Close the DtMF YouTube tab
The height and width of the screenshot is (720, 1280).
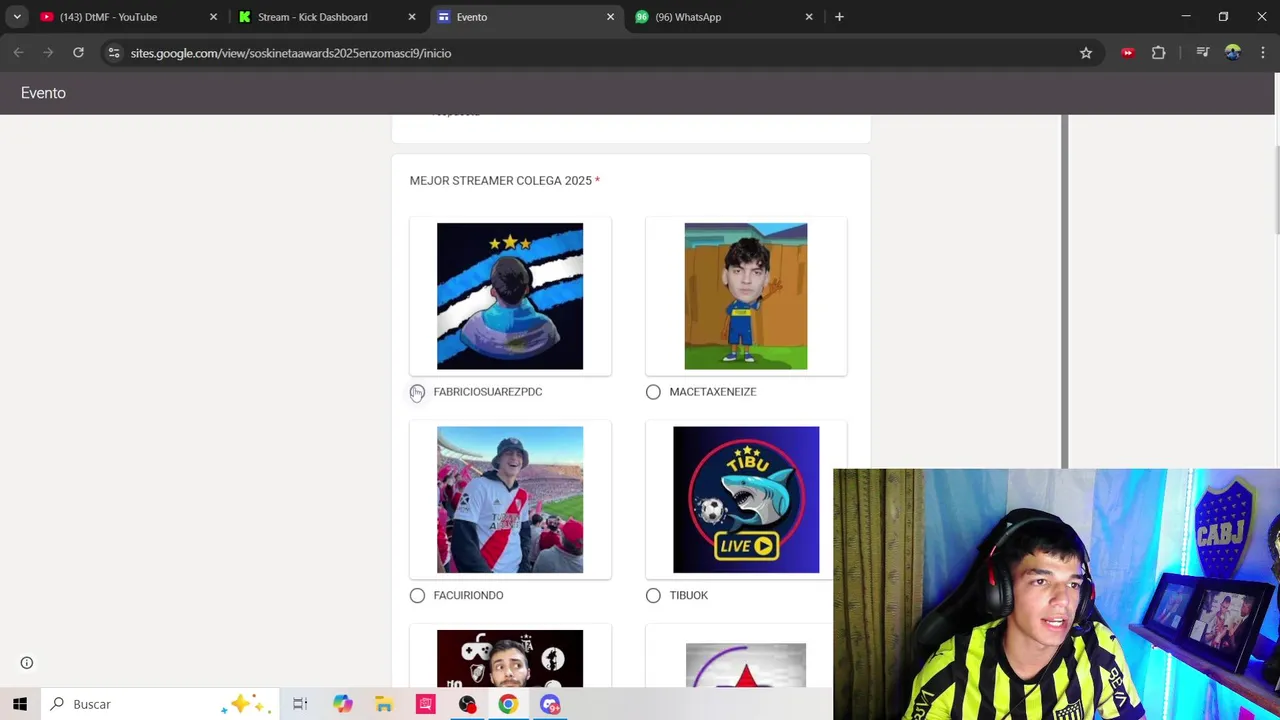tap(213, 17)
